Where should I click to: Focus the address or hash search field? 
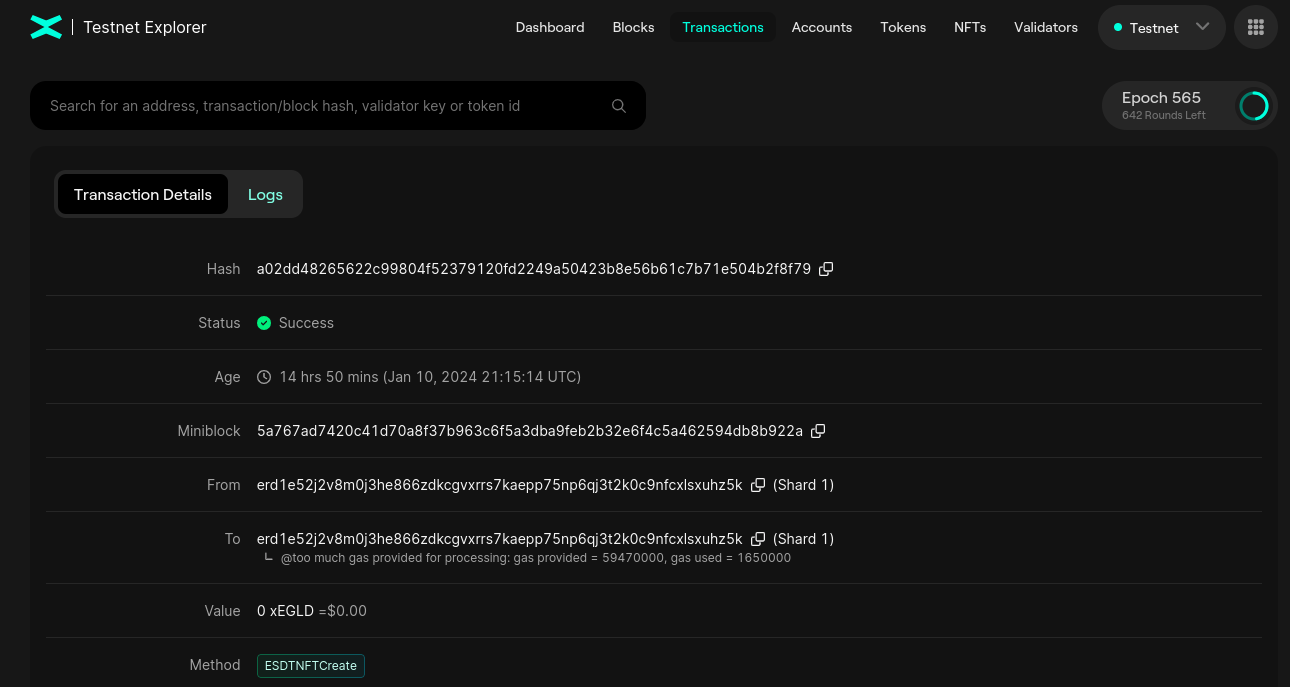tap(320, 106)
